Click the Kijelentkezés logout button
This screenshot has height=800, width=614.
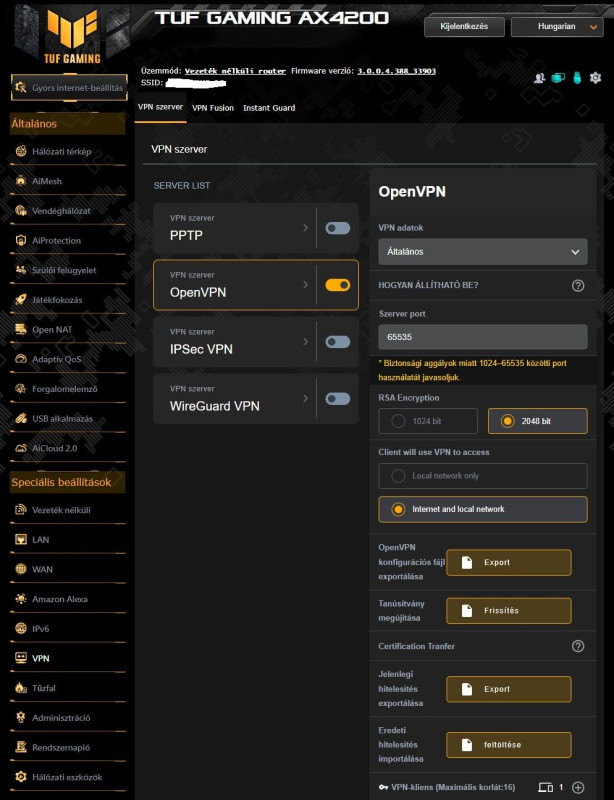(x=464, y=27)
